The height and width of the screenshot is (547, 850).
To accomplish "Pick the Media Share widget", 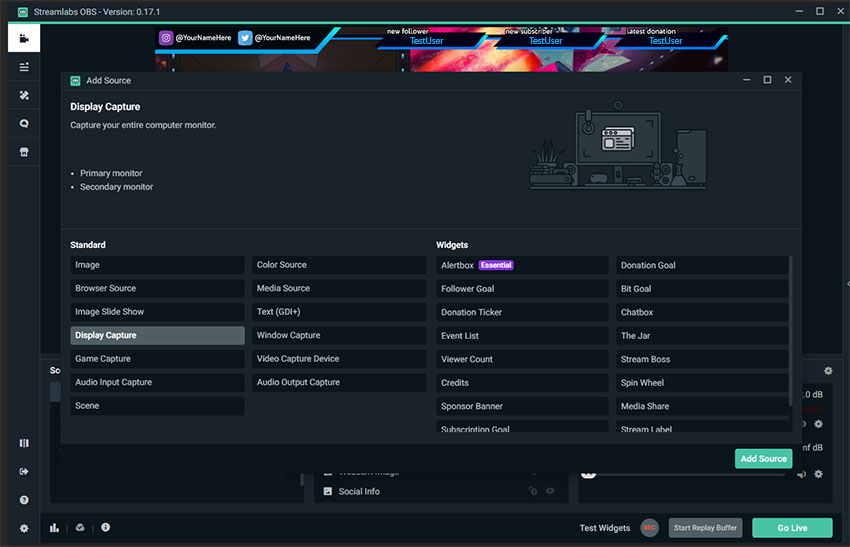I will tap(702, 406).
